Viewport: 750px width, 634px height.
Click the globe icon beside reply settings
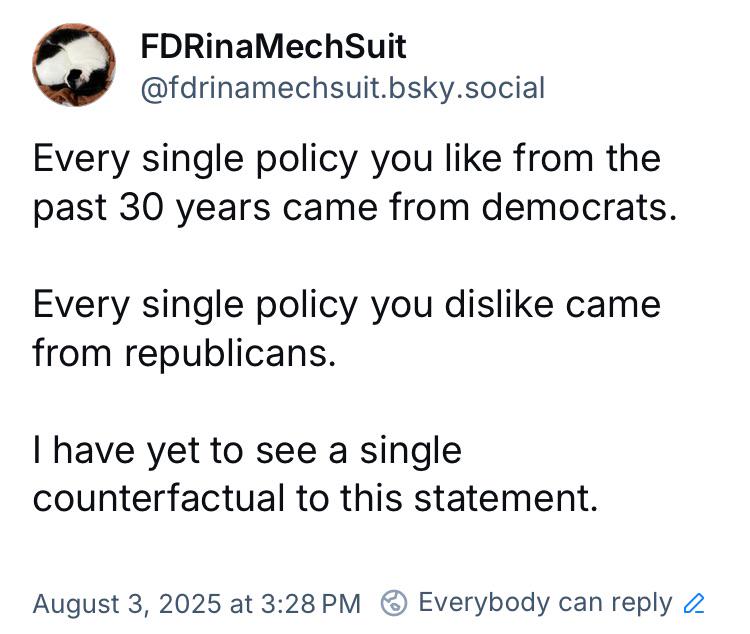tap(394, 603)
